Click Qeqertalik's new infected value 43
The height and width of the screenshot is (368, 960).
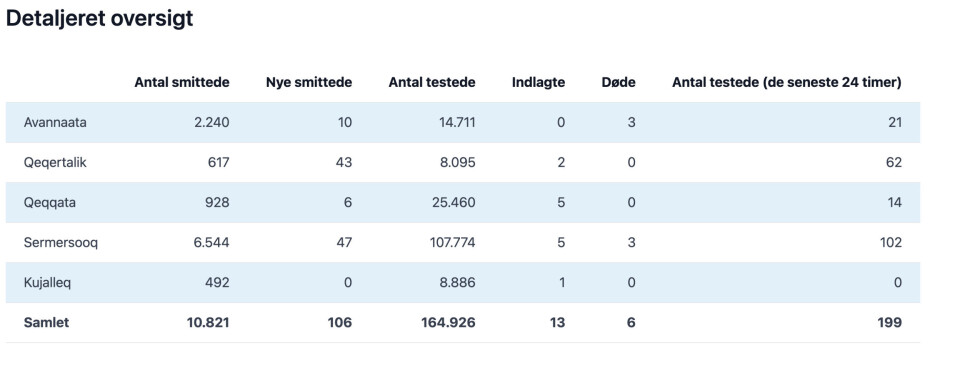[x=345, y=162]
